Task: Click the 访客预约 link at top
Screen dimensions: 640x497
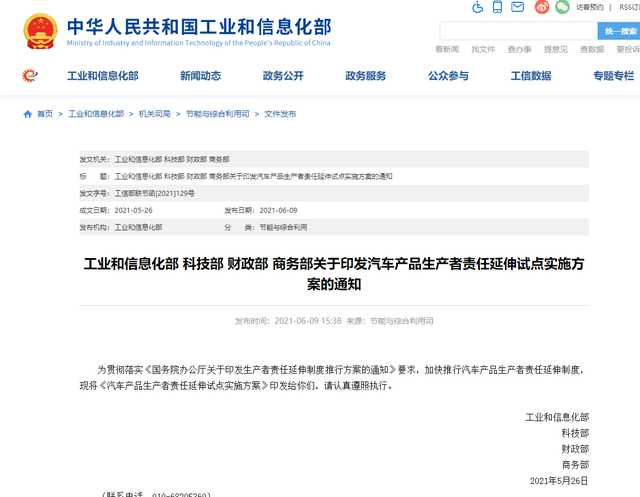Action: [589, 7]
